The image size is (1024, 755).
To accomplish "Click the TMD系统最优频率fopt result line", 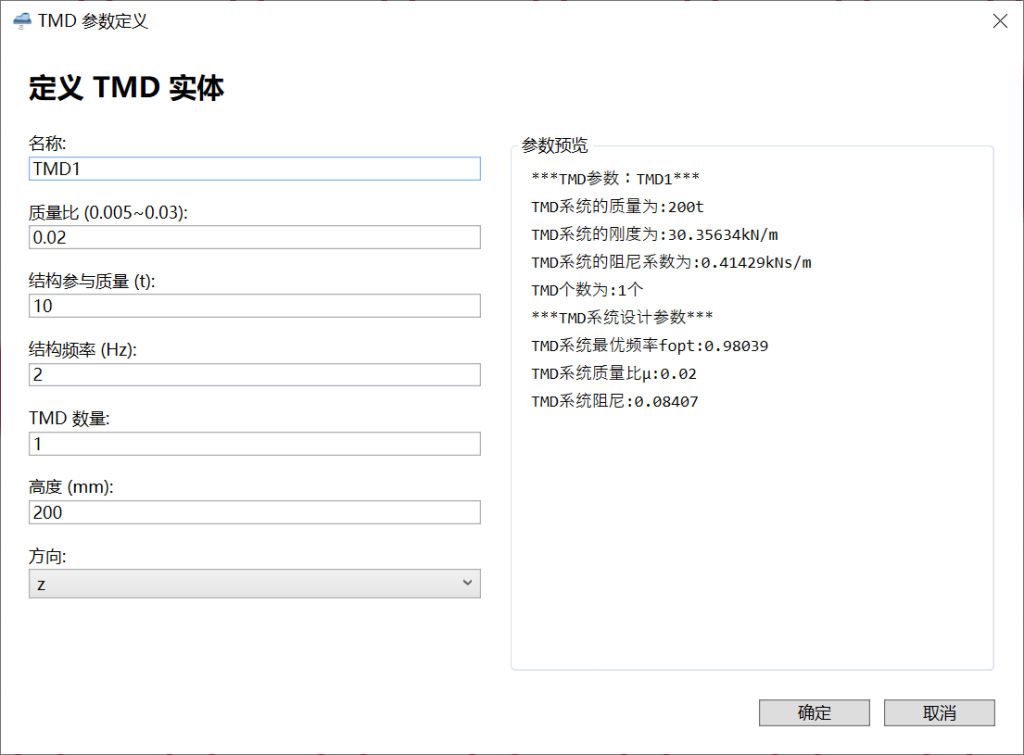I will pos(650,346).
